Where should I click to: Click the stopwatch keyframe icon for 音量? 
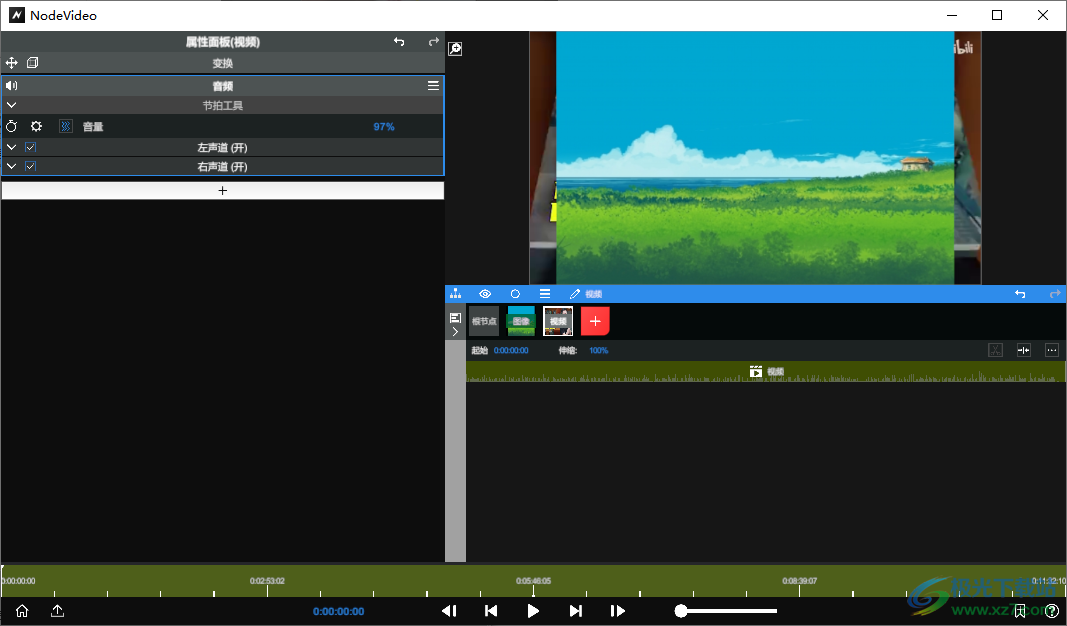(x=12, y=127)
